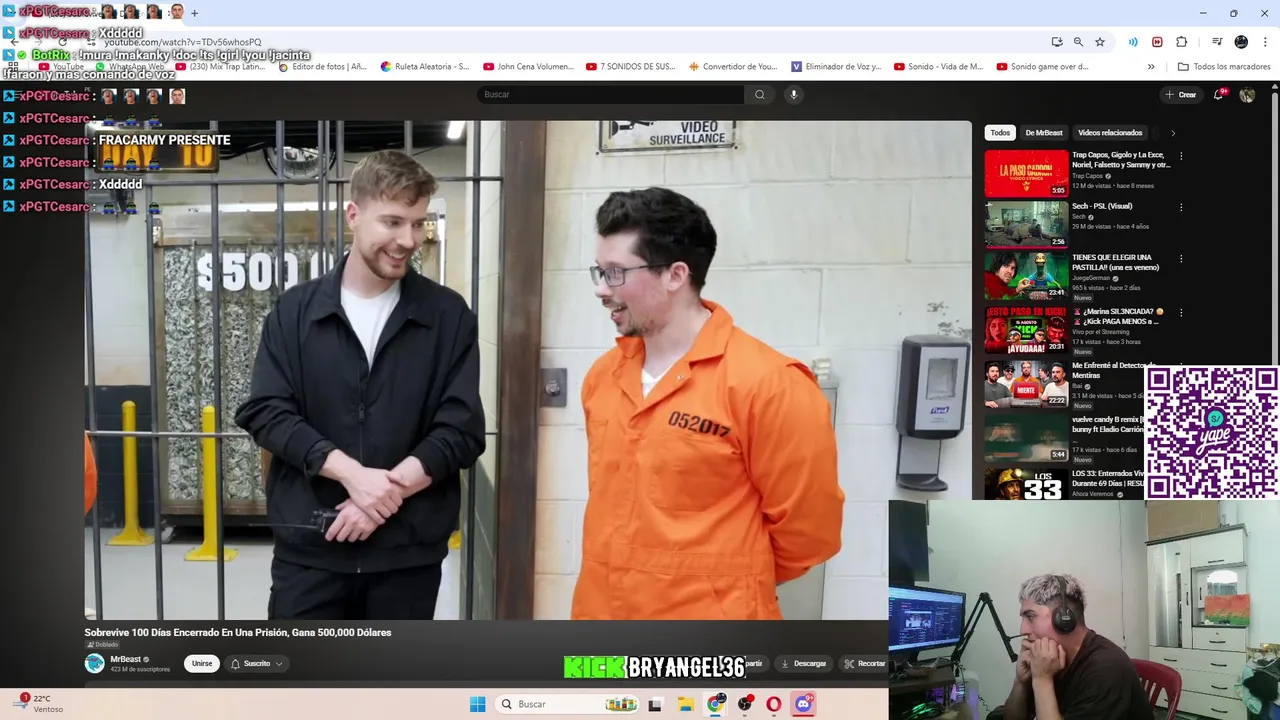
Task: Open Chrome three-dot menu
Action: point(1264,42)
